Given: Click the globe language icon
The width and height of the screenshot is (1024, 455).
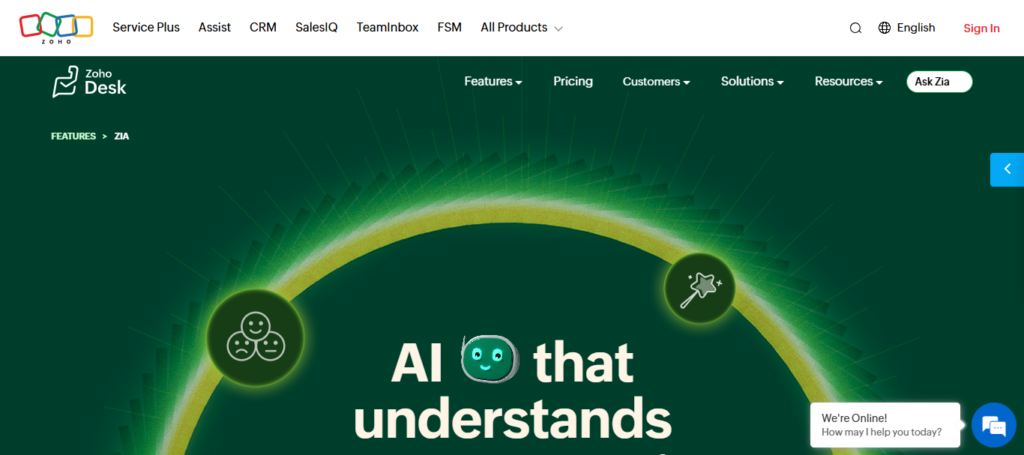Looking at the screenshot, I should point(884,28).
